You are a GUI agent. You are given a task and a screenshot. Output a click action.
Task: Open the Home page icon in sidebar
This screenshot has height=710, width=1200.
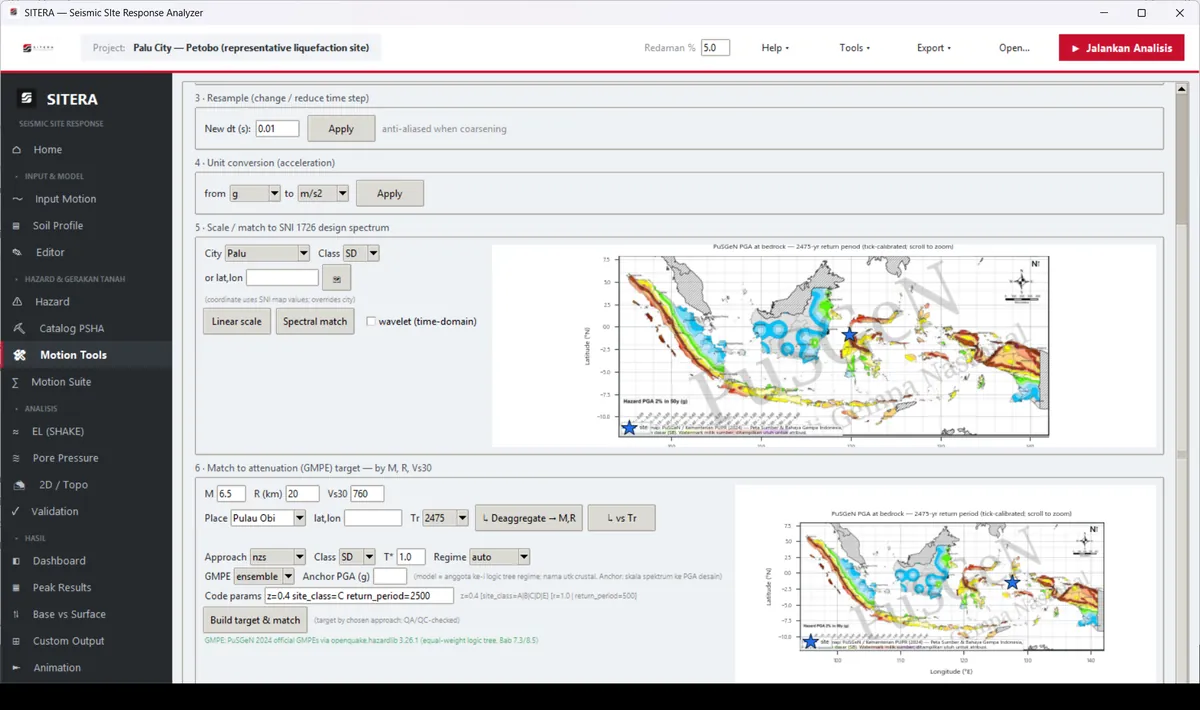point(16,150)
